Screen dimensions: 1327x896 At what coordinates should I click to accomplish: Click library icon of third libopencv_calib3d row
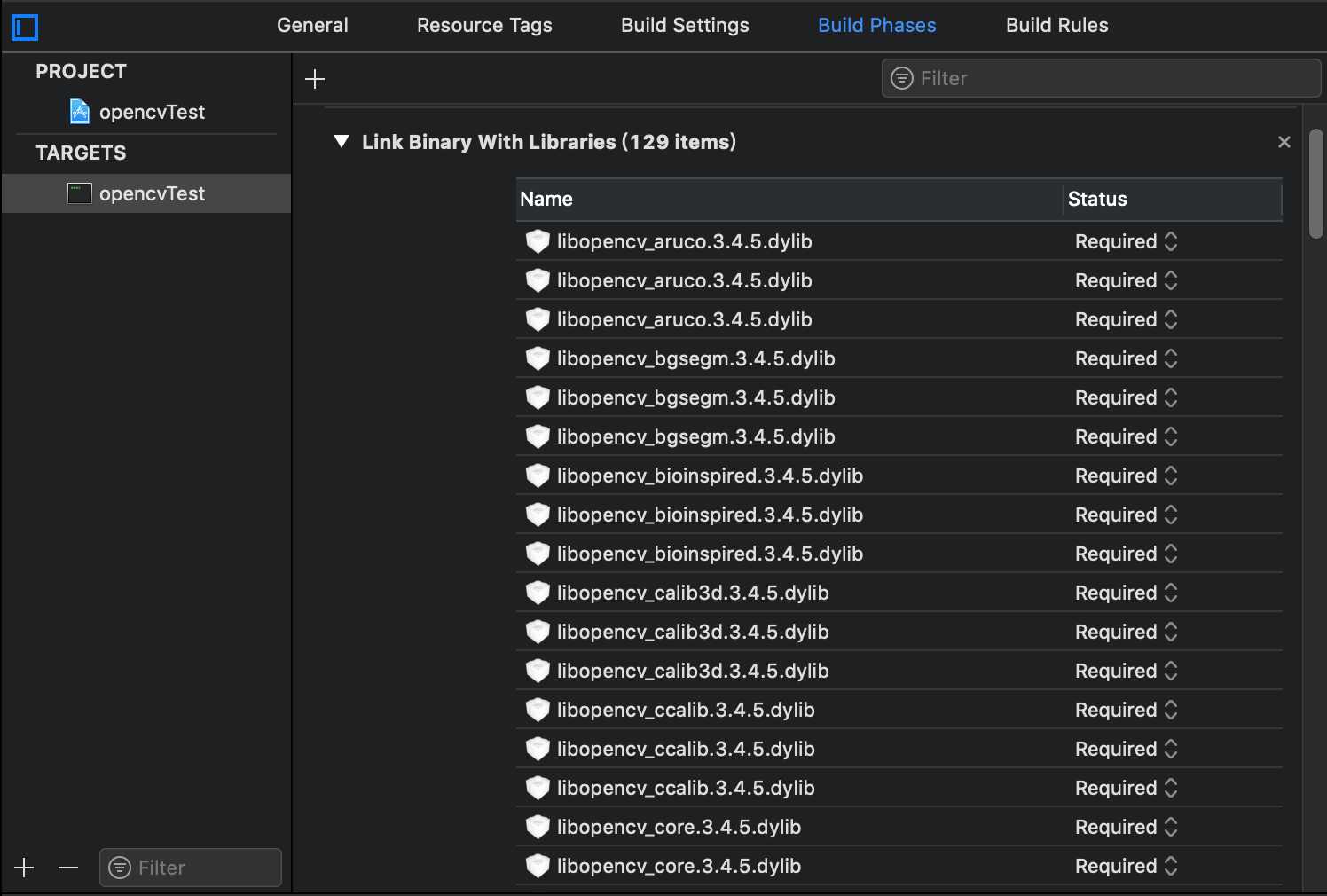click(538, 671)
